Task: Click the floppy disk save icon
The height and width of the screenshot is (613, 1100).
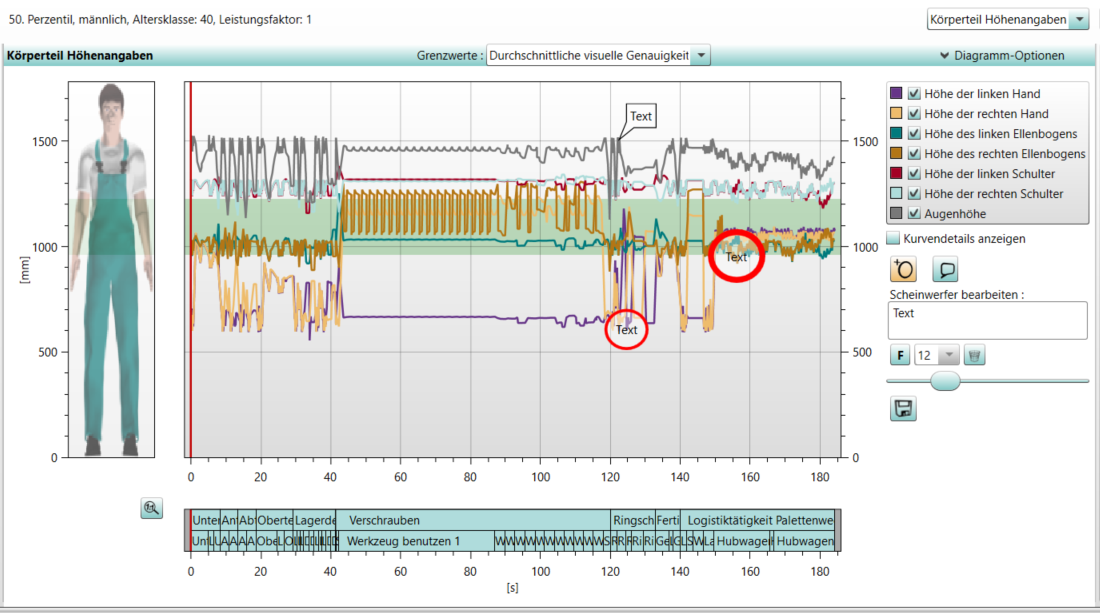Action: click(x=903, y=408)
